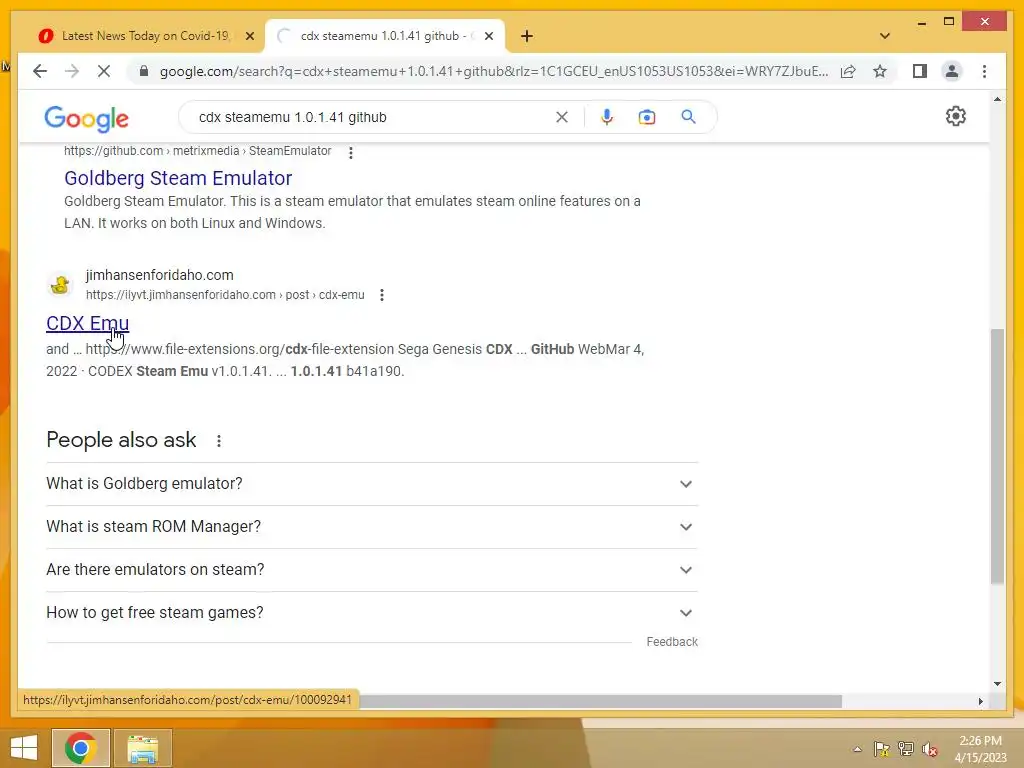Click the browser address bar URL

point(494,71)
